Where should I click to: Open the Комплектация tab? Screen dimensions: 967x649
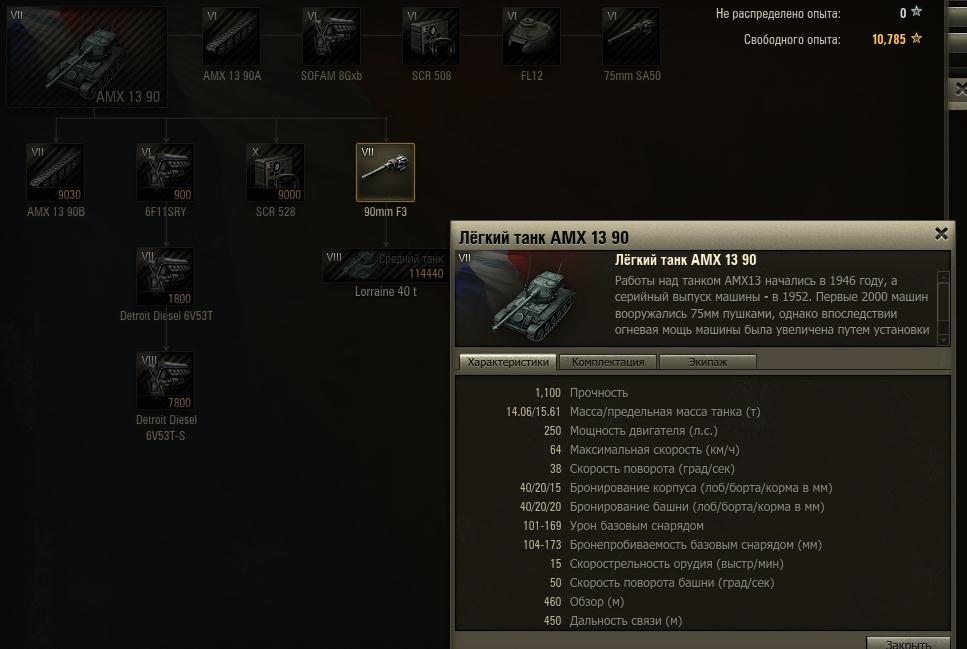pyautogui.click(x=608, y=362)
